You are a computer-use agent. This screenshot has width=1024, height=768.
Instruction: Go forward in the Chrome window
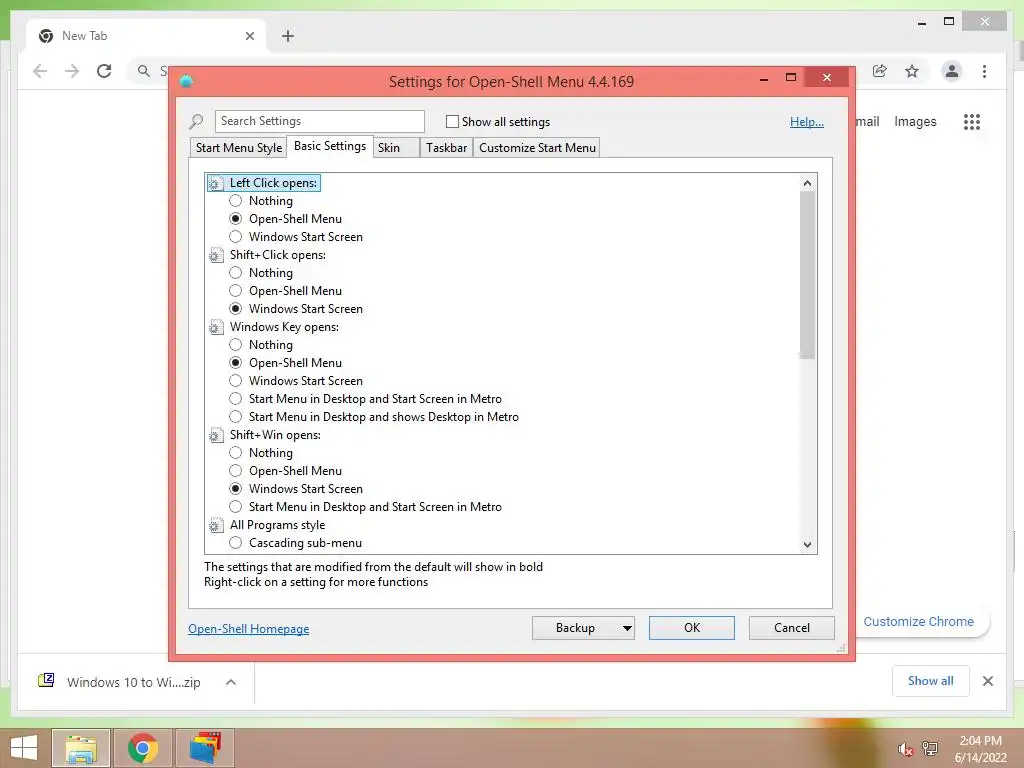pos(72,71)
